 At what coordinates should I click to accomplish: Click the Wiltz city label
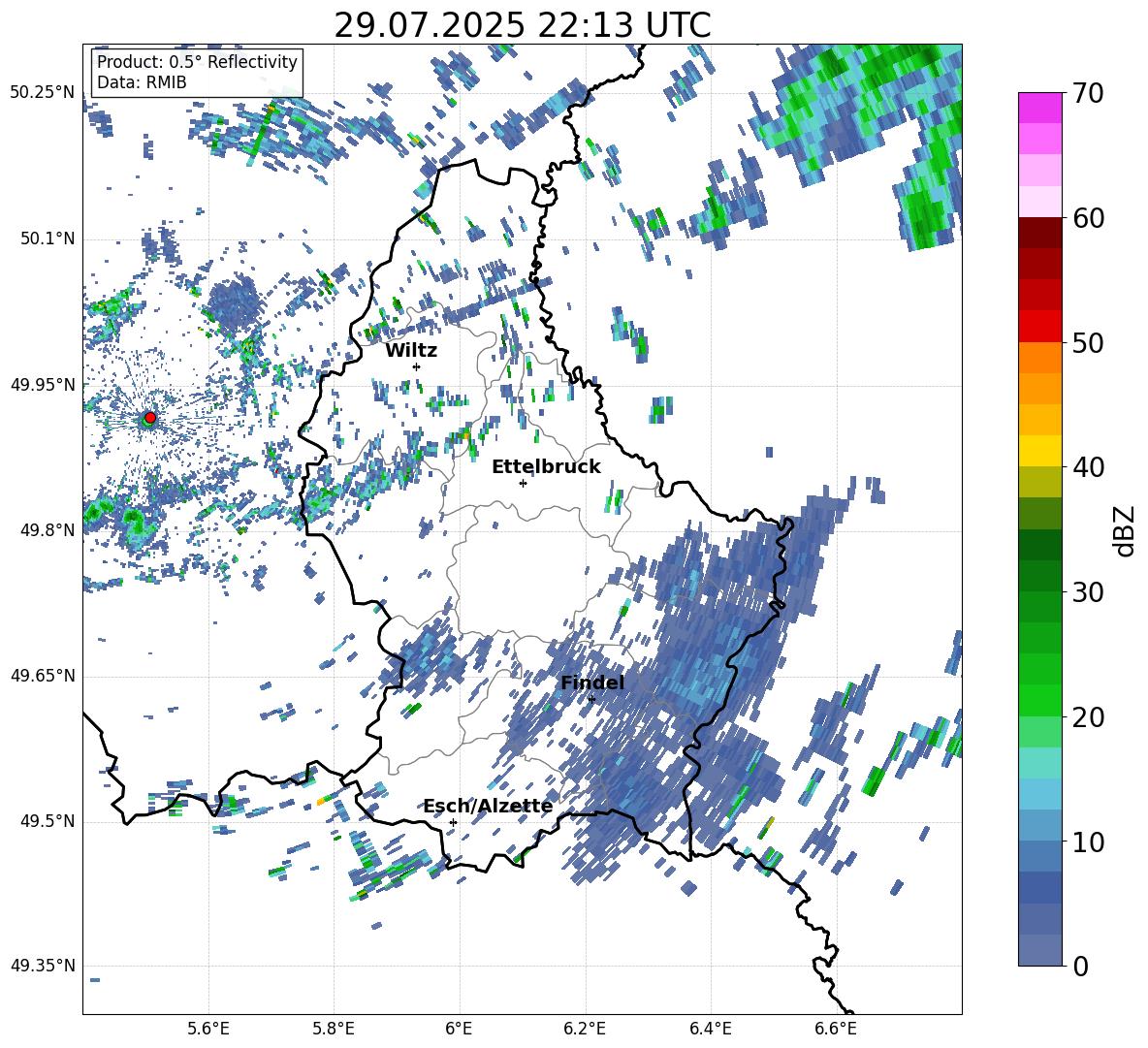[x=411, y=351]
